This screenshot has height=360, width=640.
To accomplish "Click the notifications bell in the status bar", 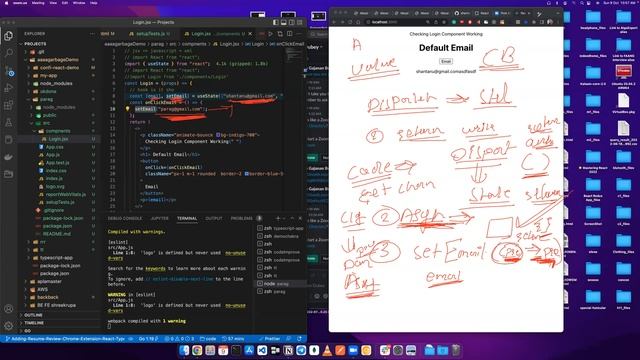I will (300, 339).
